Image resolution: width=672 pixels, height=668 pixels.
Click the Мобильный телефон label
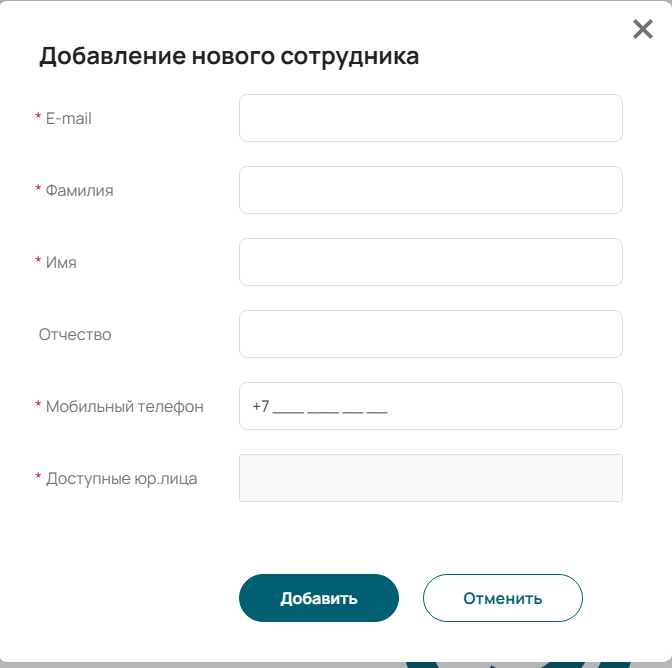tap(125, 406)
